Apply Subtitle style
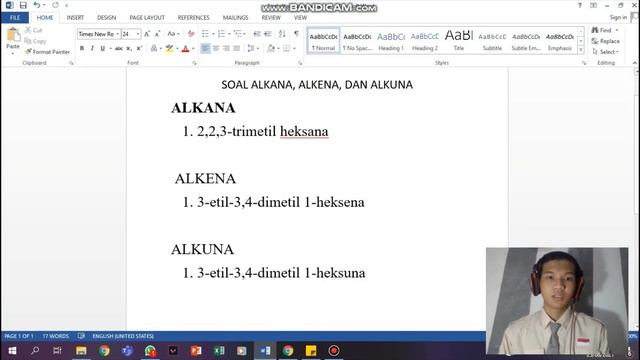The image size is (640, 360). tap(492, 41)
